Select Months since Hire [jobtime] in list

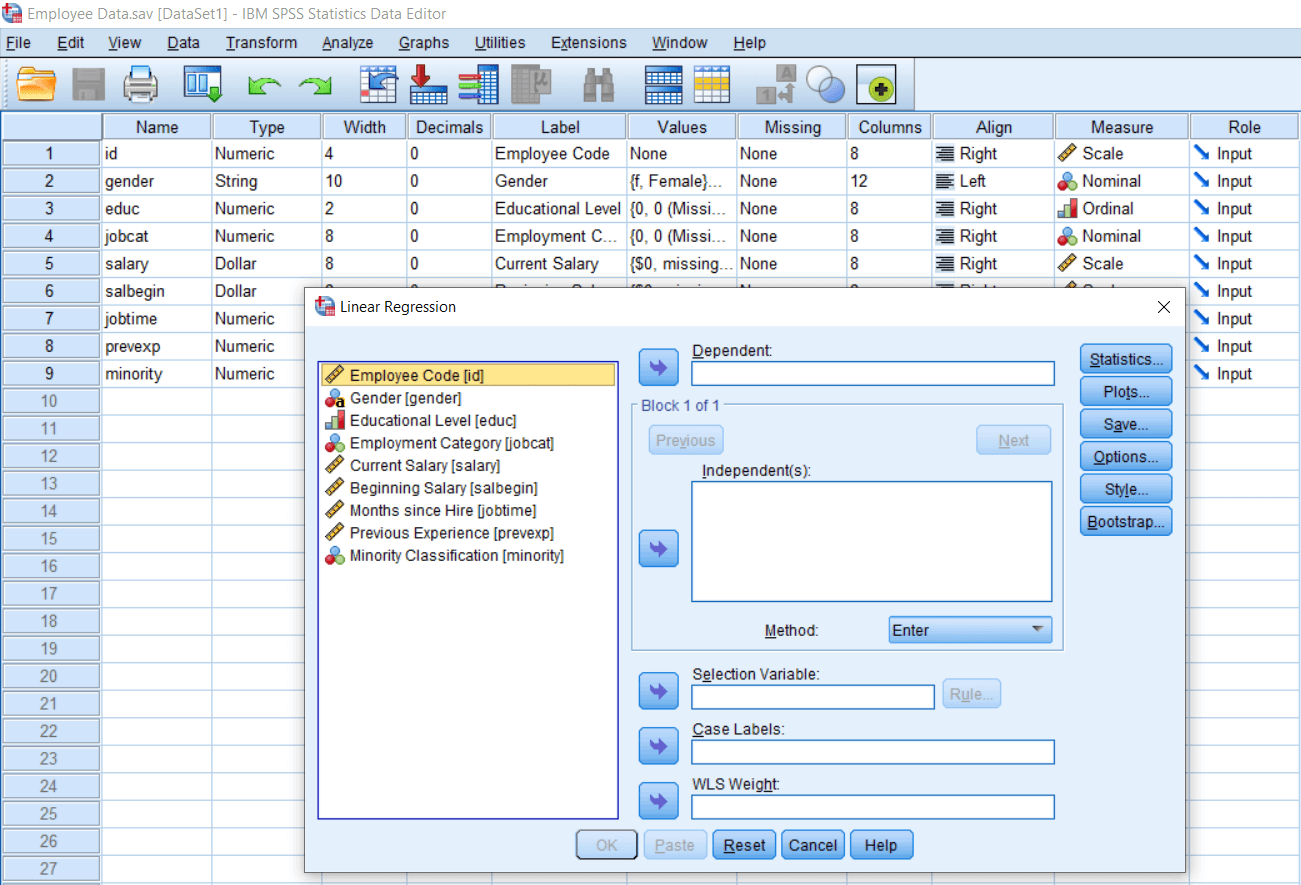click(x=468, y=511)
